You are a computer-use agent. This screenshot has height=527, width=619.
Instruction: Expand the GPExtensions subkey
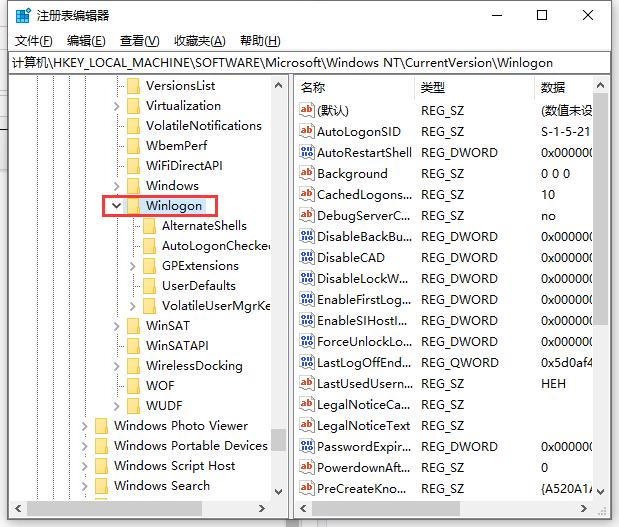(133, 266)
